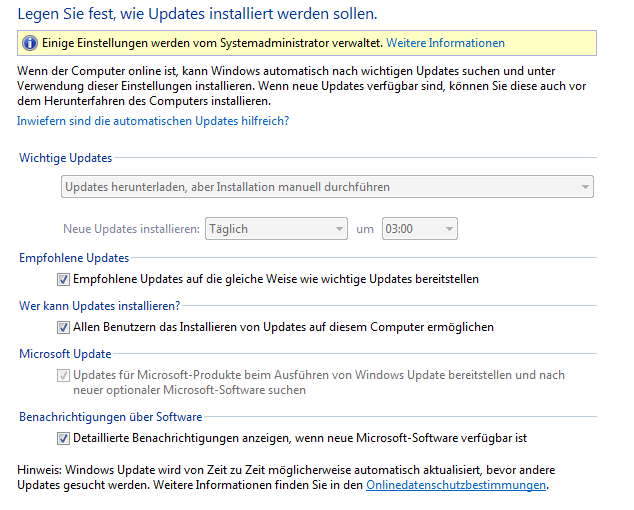634x510 pixels.
Task: Toggle the Microsoft-Produkte updates checkbox
Action: pyautogui.click(x=63, y=375)
